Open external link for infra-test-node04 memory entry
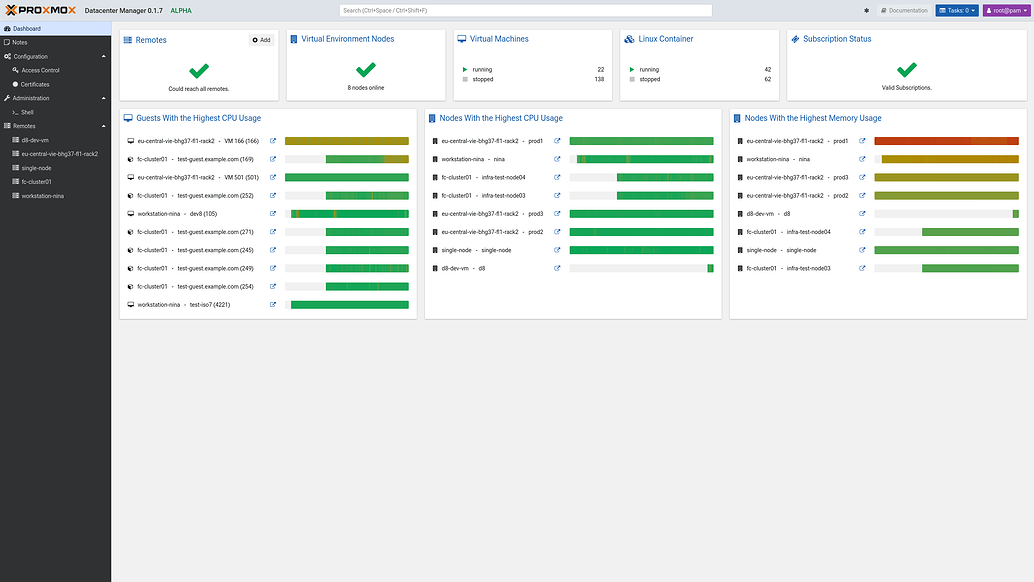This screenshot has width=1034, height=582. [862, 232]
